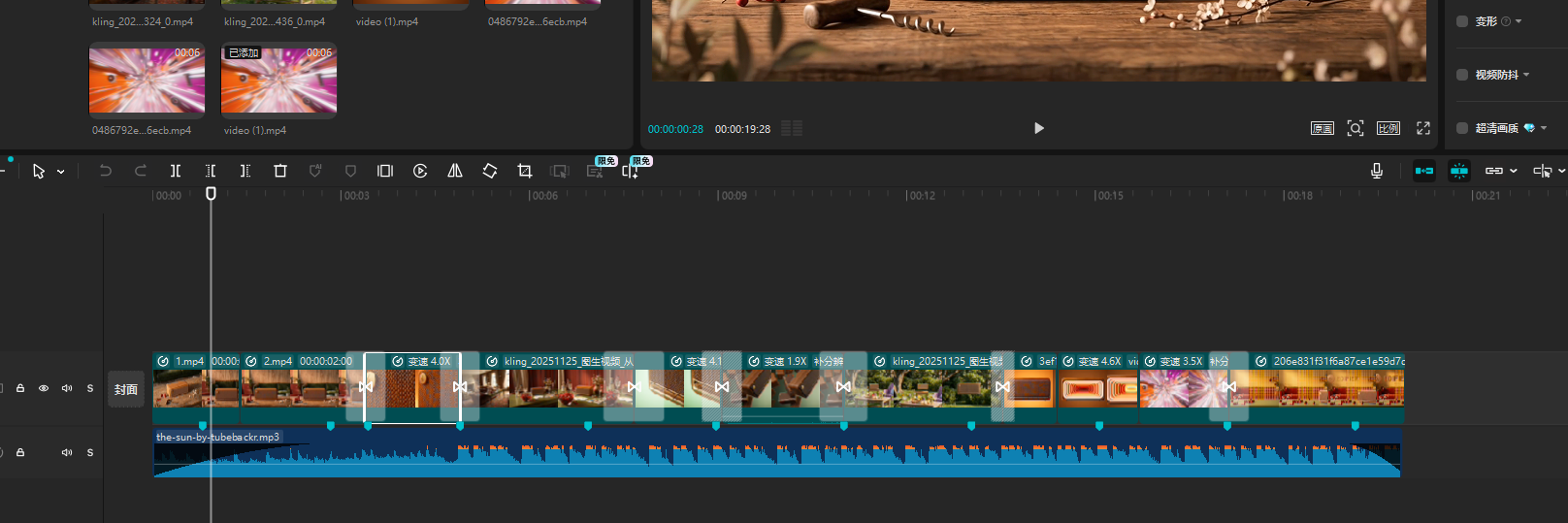
Task: Click the 比例 aspect ratio button
Action: 1388,128
